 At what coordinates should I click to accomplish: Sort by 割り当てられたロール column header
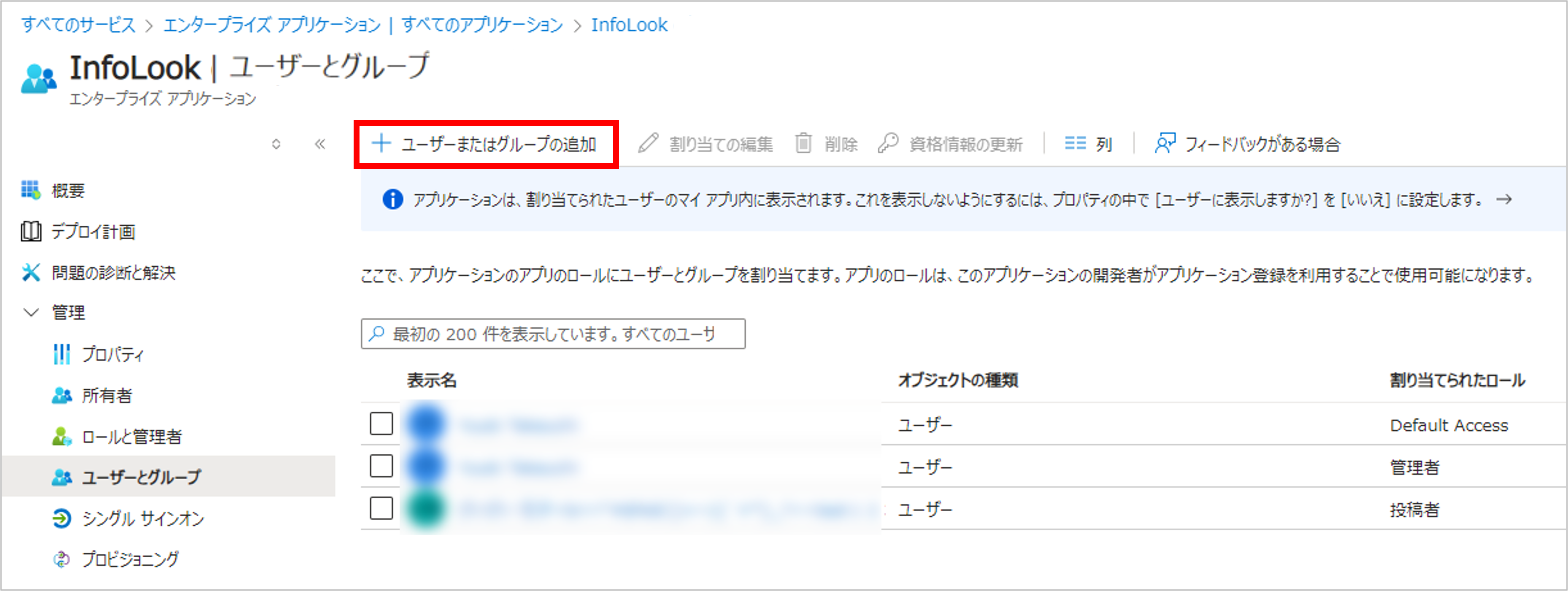click(1458, 381)
